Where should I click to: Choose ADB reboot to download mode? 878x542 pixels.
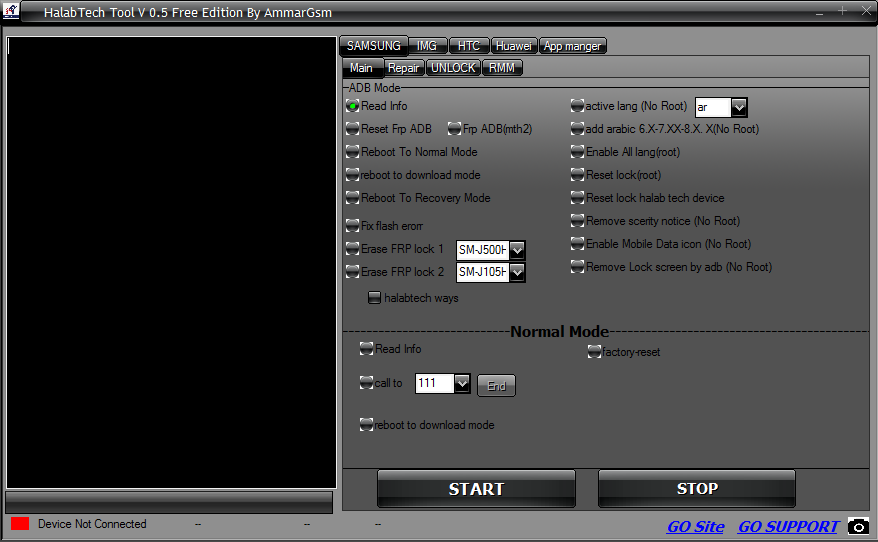pos(352,175)
